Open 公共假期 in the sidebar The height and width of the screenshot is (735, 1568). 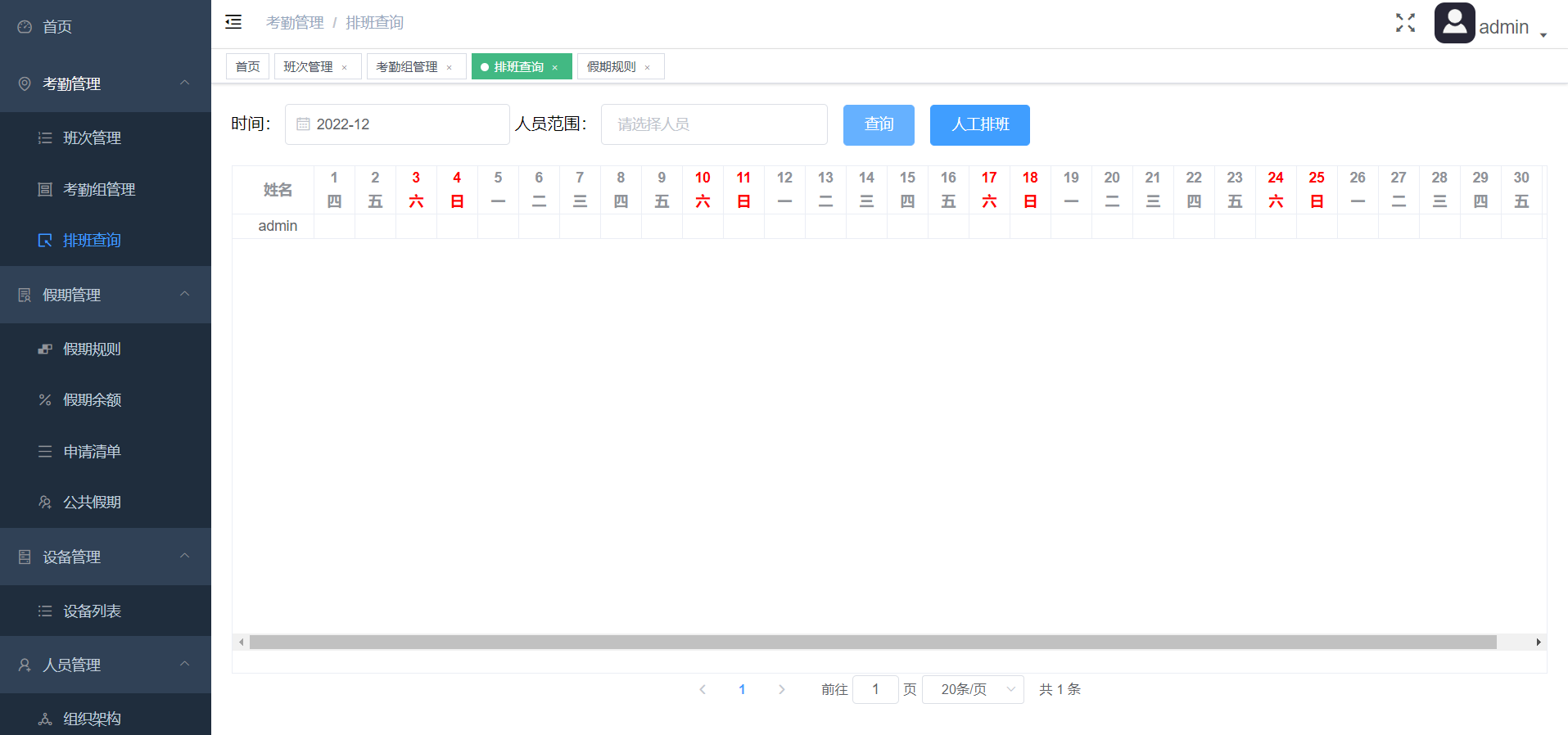click(x=106, y=502)
